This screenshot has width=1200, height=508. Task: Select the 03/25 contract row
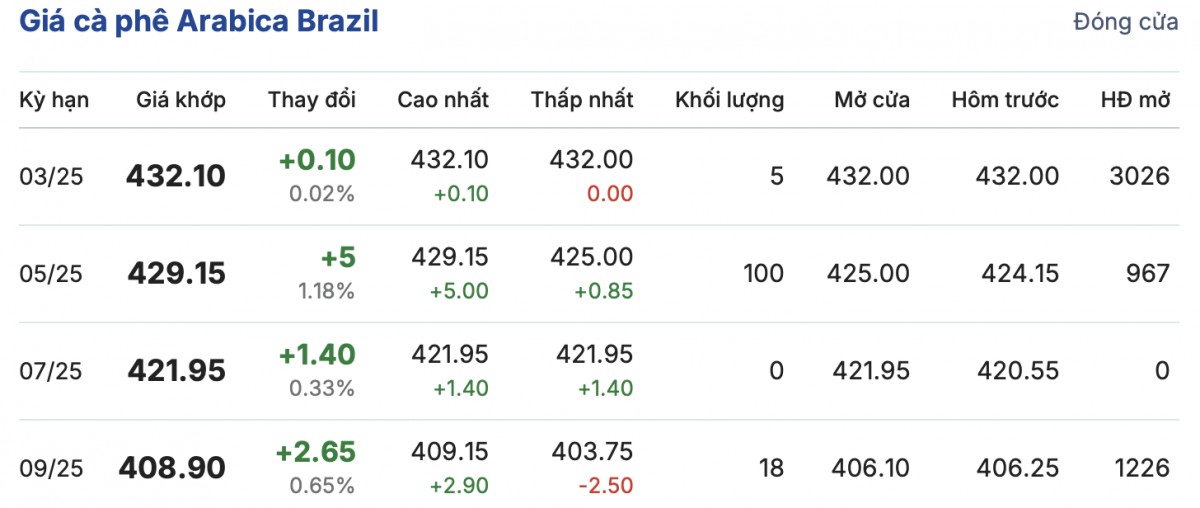pyautogui.click(x=51, y=177)
